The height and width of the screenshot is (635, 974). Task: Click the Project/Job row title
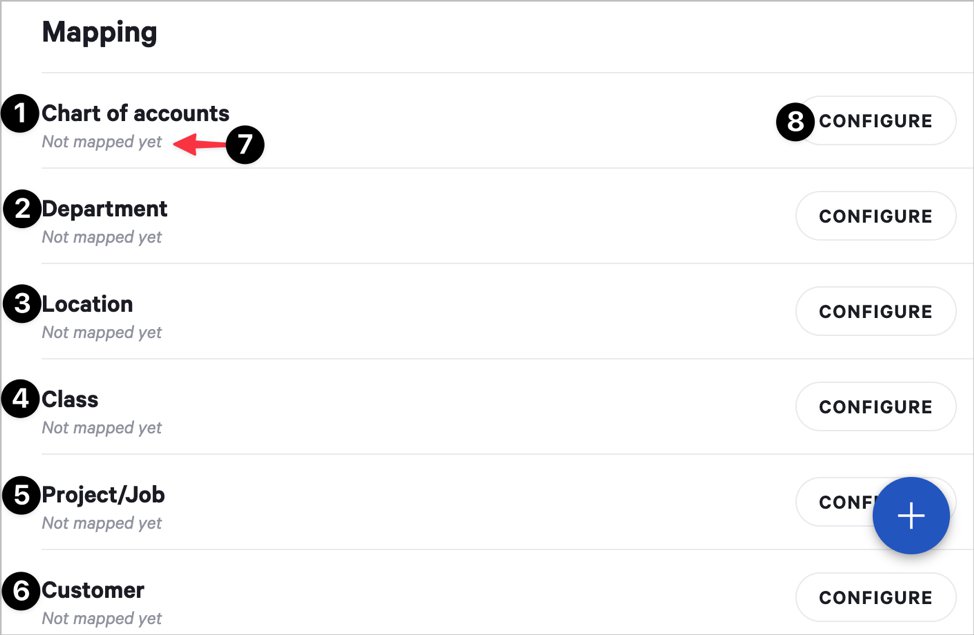[104, 495]
